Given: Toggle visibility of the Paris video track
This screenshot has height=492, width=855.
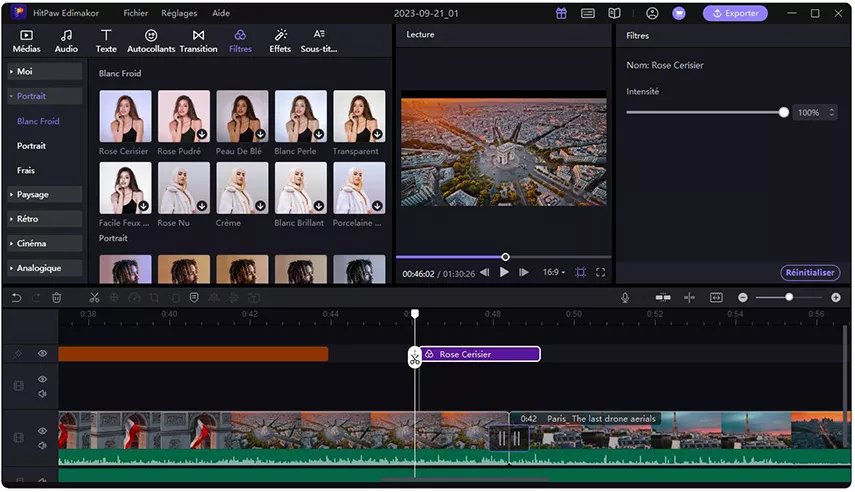Looking at the screenshot, I should (x=42, y=431).
